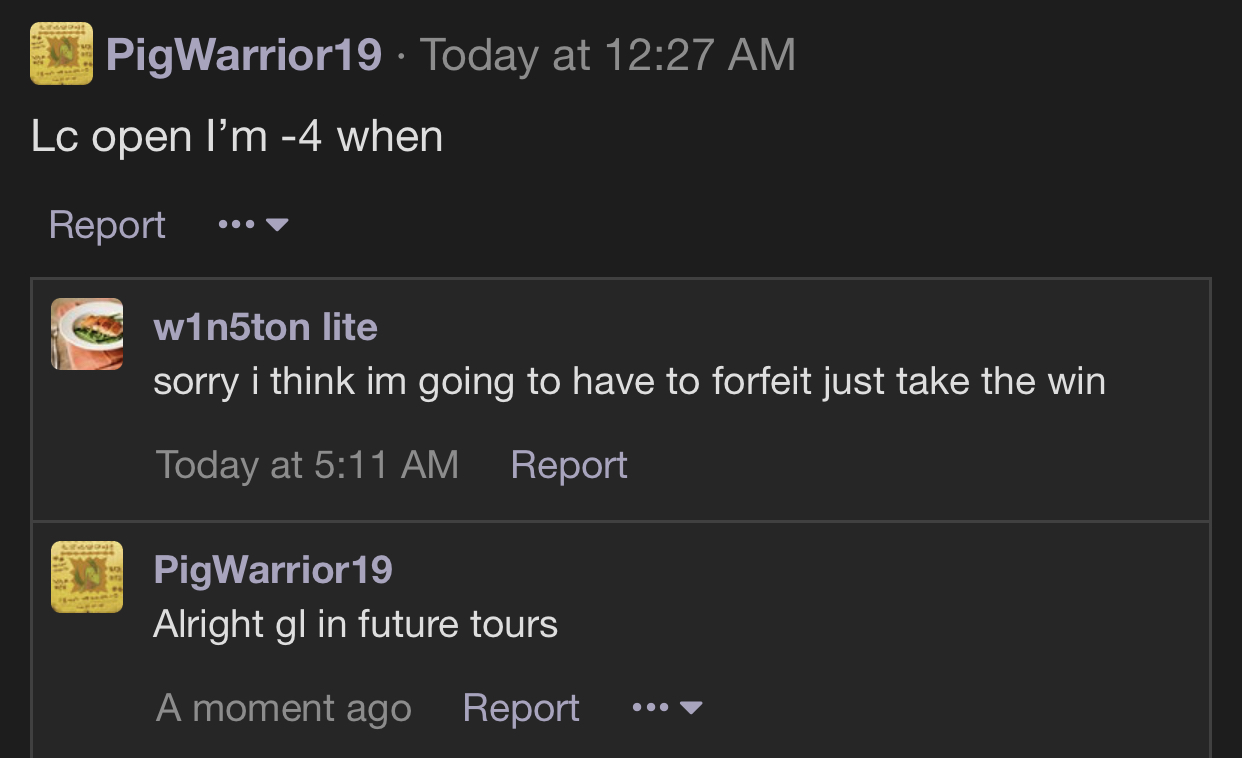Viewport: 1242px width, 758px height.
Task: Report the 'Alright gl in future tours' comment
Action: (x=521, y=708)
